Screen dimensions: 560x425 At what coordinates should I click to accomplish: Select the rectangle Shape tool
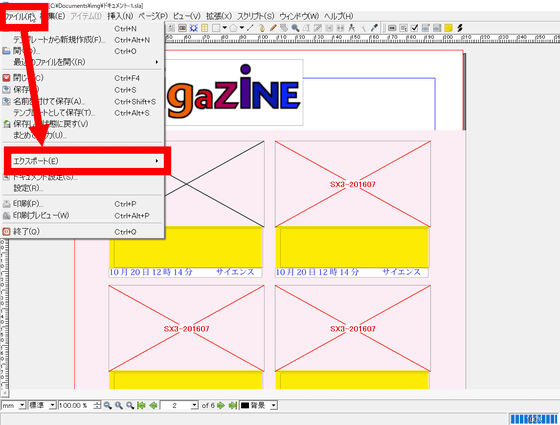216,28
